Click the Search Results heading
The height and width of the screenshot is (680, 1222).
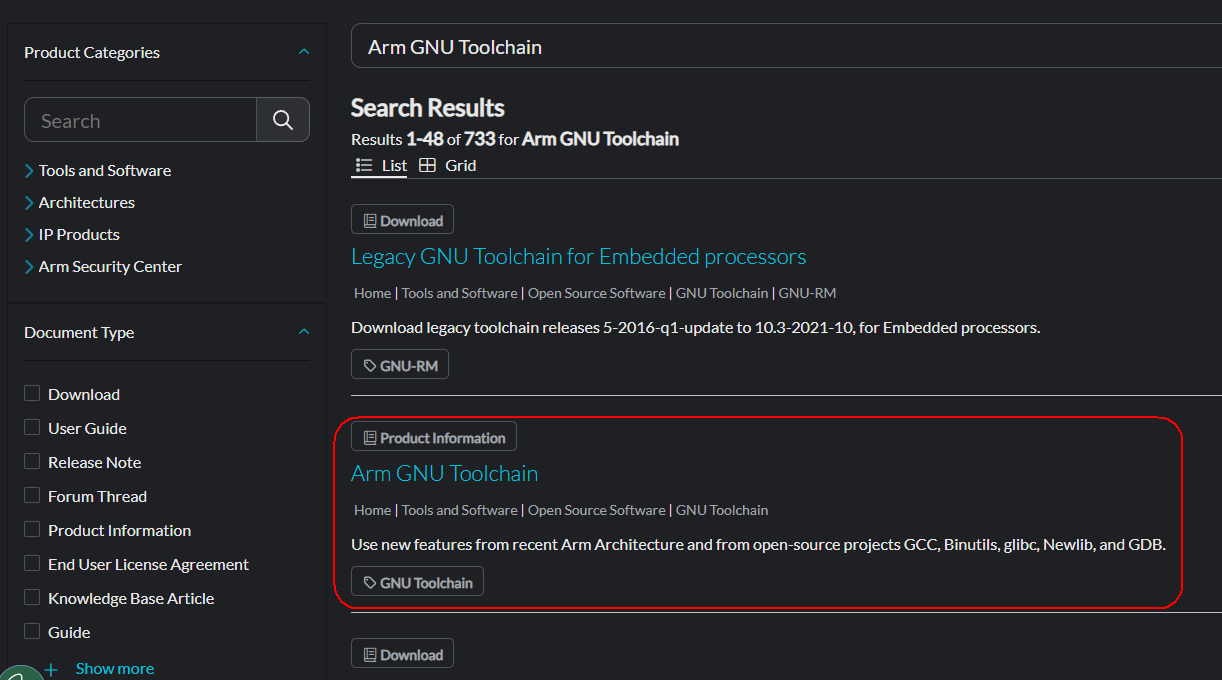428,108
